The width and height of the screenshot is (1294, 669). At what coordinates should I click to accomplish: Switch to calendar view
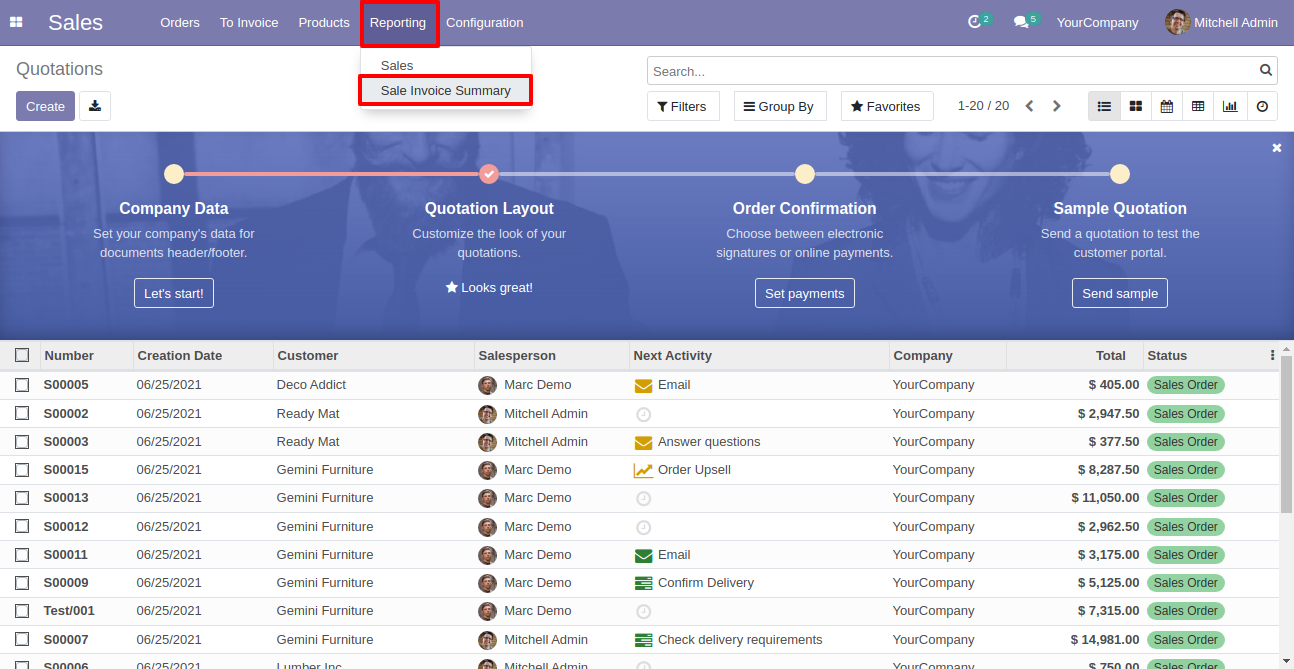click(x=1167, y=106)
